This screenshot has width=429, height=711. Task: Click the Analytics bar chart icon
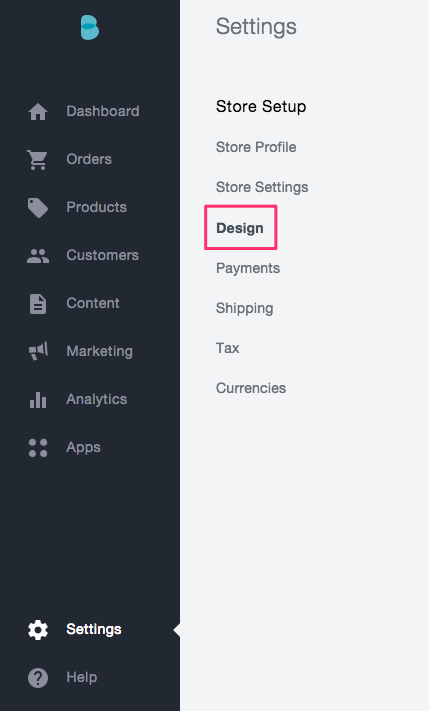(38, 400)
